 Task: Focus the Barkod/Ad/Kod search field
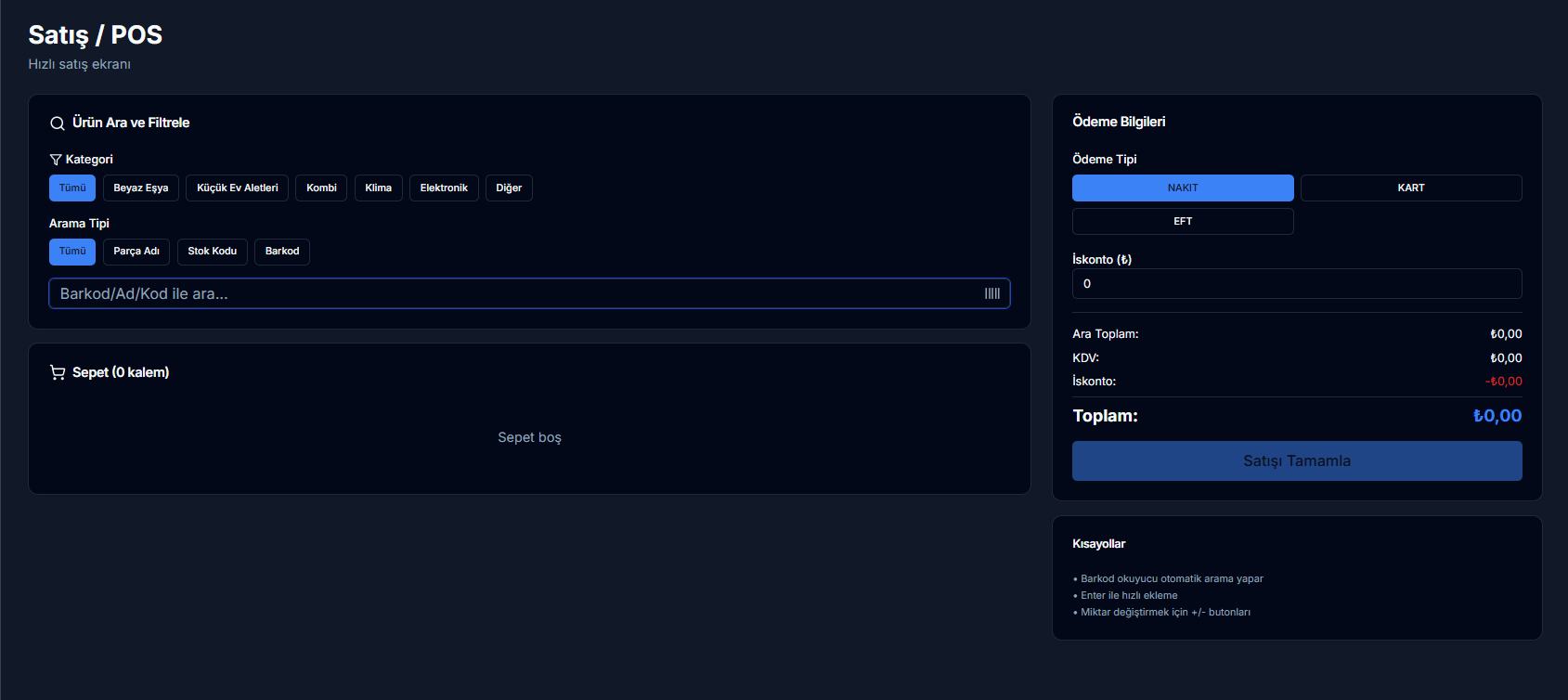pos(529,293)
